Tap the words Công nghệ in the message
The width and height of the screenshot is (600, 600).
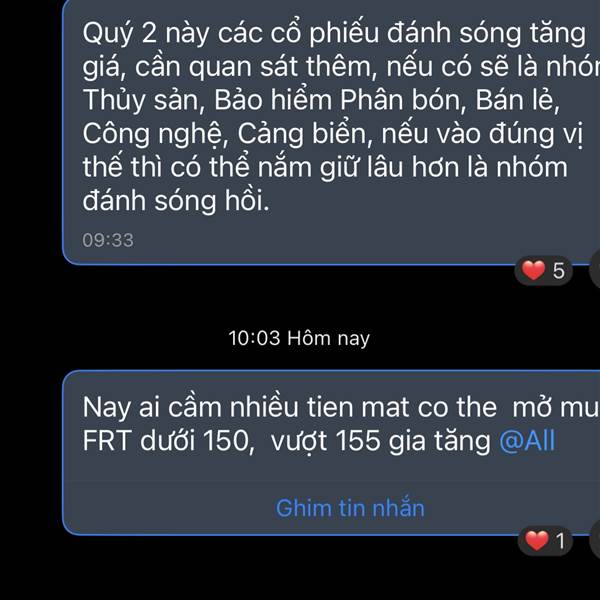[155, 134]
